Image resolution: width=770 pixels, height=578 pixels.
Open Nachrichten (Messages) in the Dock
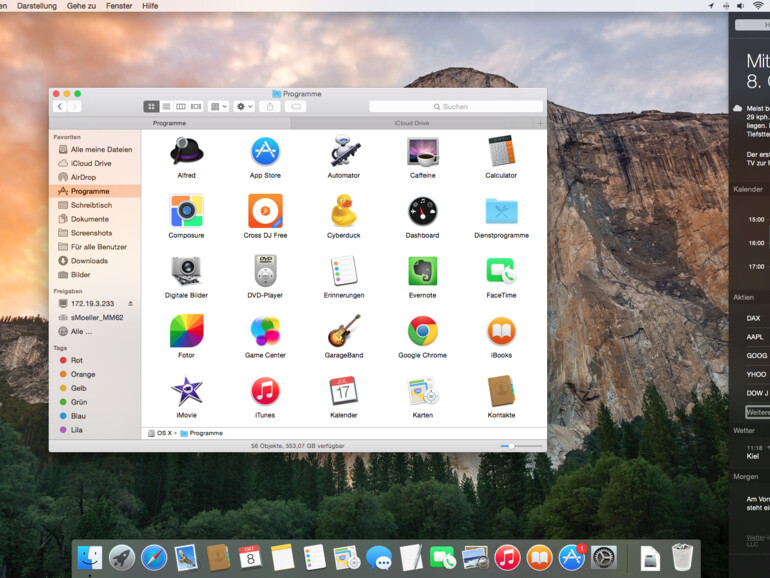tap(379, 558)
